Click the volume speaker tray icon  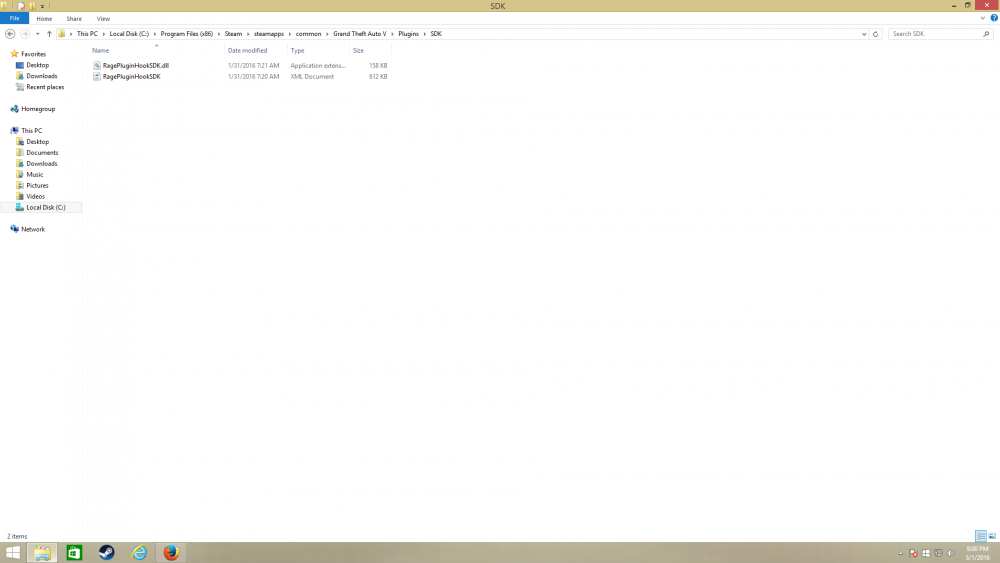tap(951, 553)
